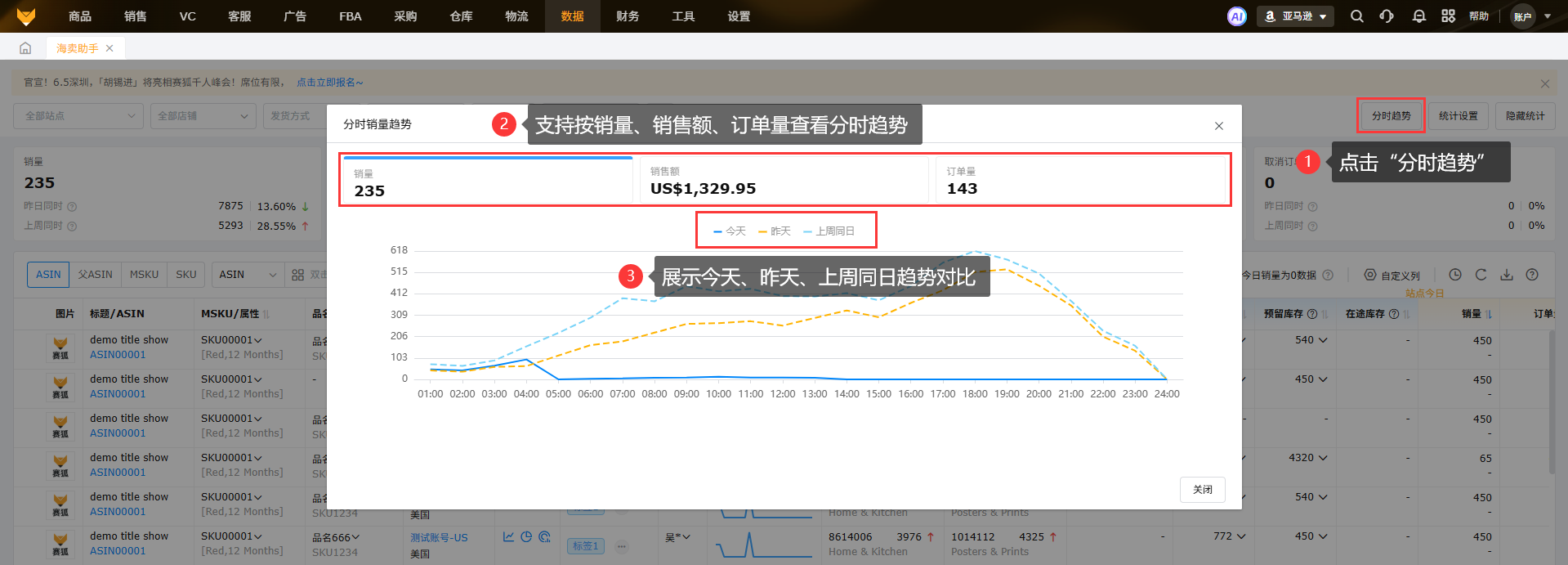
Task: Open the FBA menu
Action: 351,16
